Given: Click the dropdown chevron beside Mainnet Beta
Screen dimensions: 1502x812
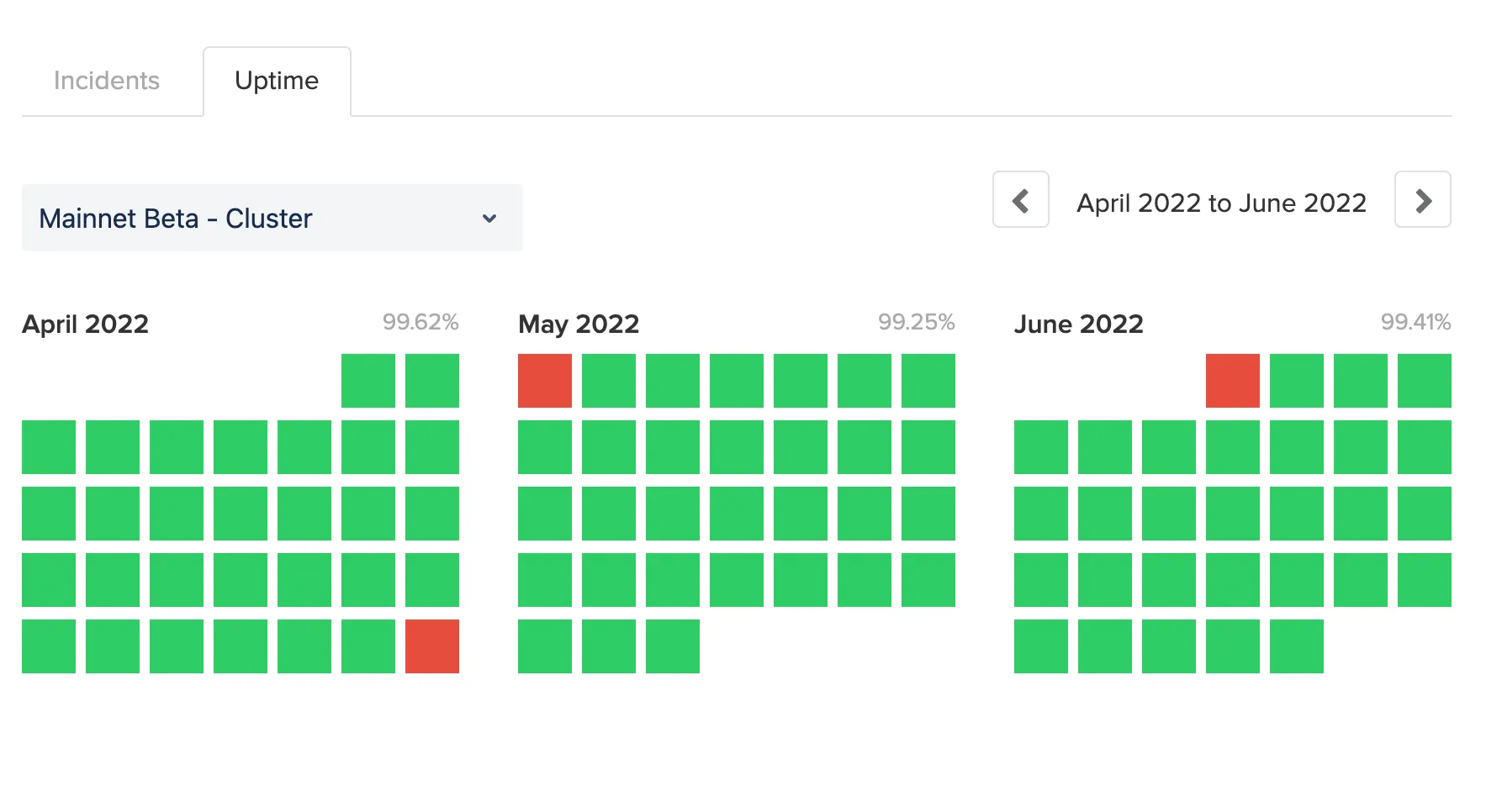Looking at the screenshot, I should coord(489,219).
